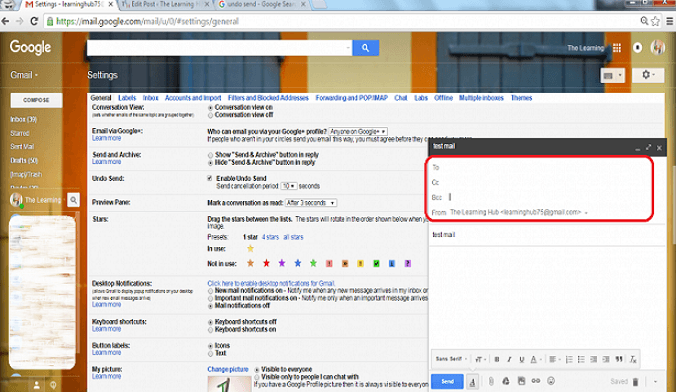Click the Bcc recipients field
The width and height of the screenshot is (676, 392).
548,198
